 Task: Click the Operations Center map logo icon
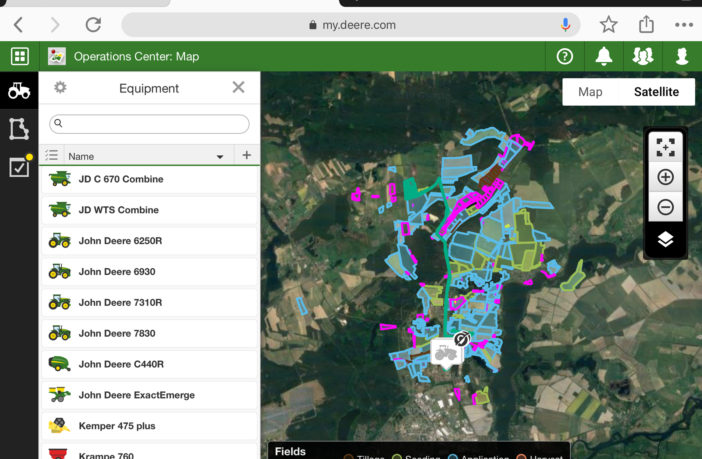pos(57,56)
